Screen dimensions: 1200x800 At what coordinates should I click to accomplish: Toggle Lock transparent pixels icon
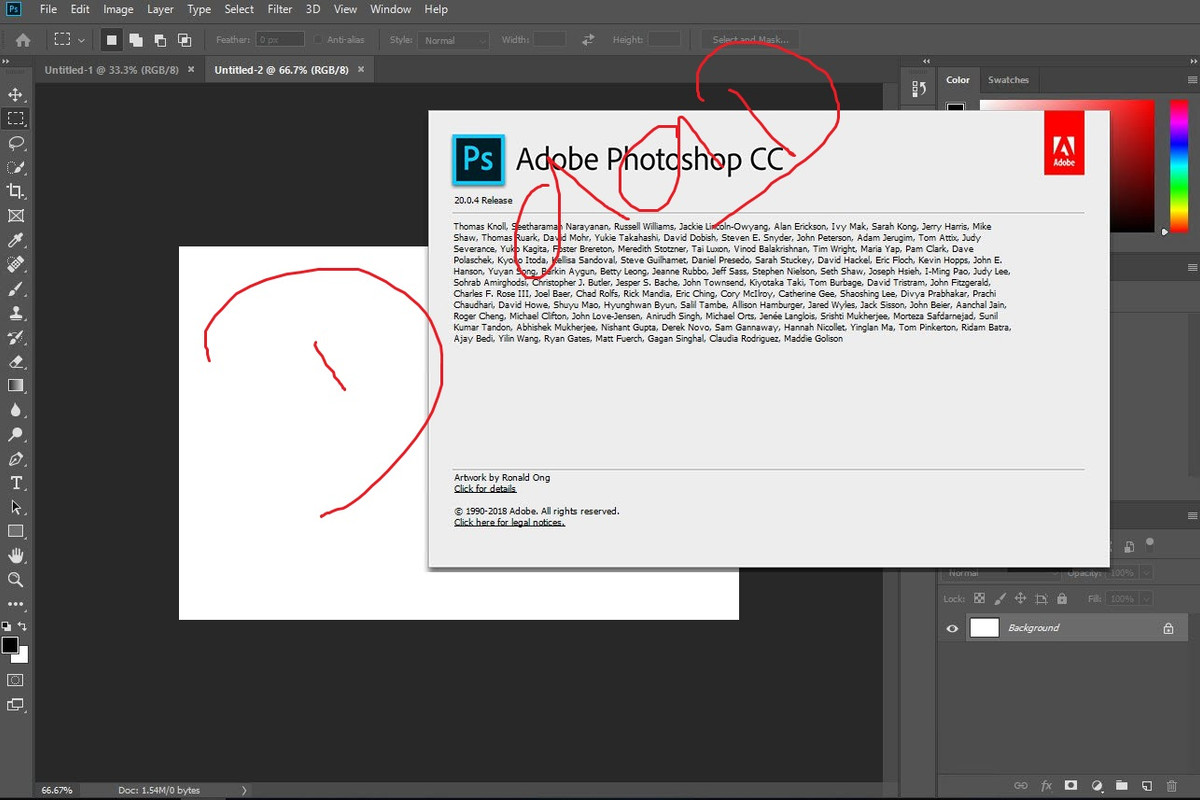click(x=979, y=598)
